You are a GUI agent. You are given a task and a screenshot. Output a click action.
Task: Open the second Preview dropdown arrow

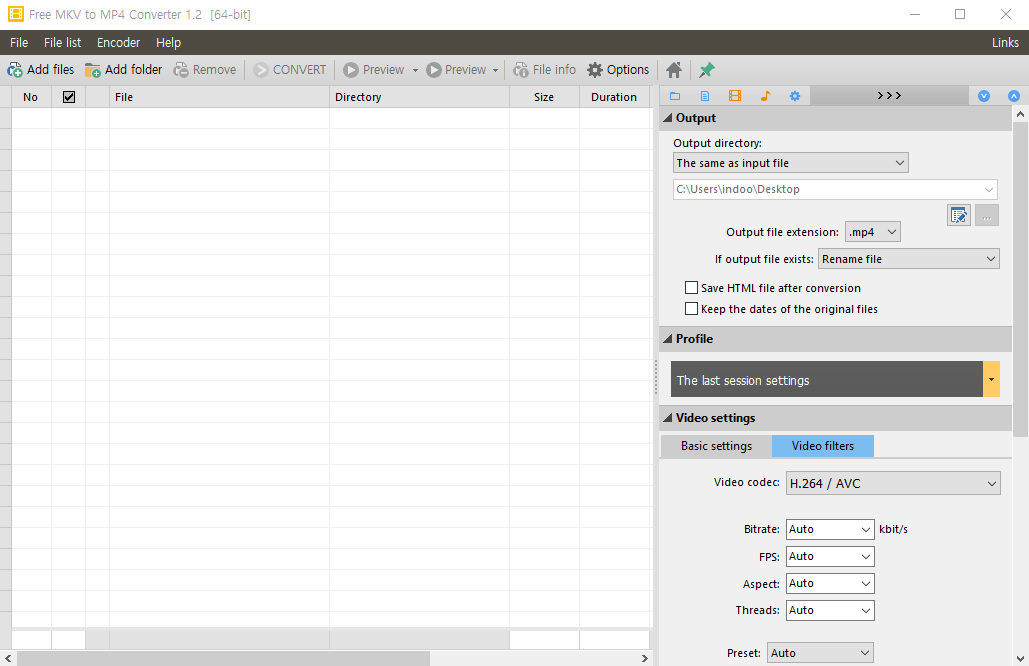click(x=495, y=70)
